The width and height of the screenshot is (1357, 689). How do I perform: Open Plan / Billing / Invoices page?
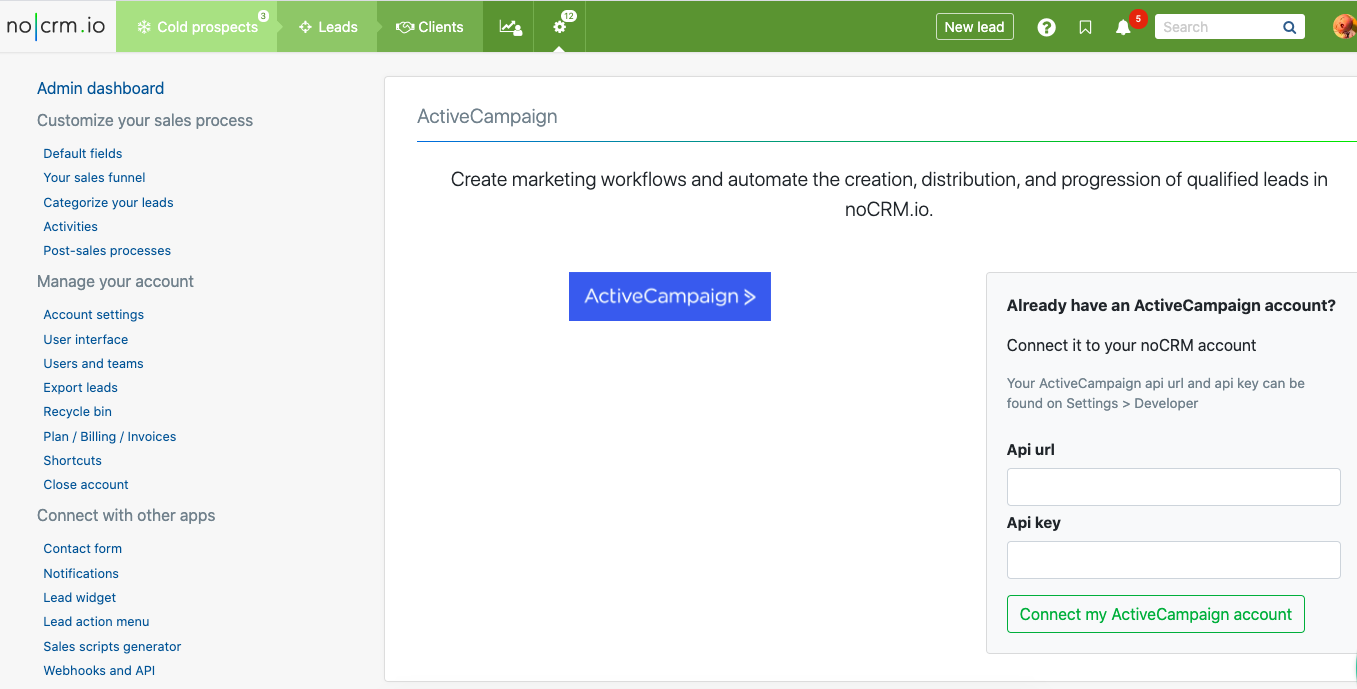(109, 436)
